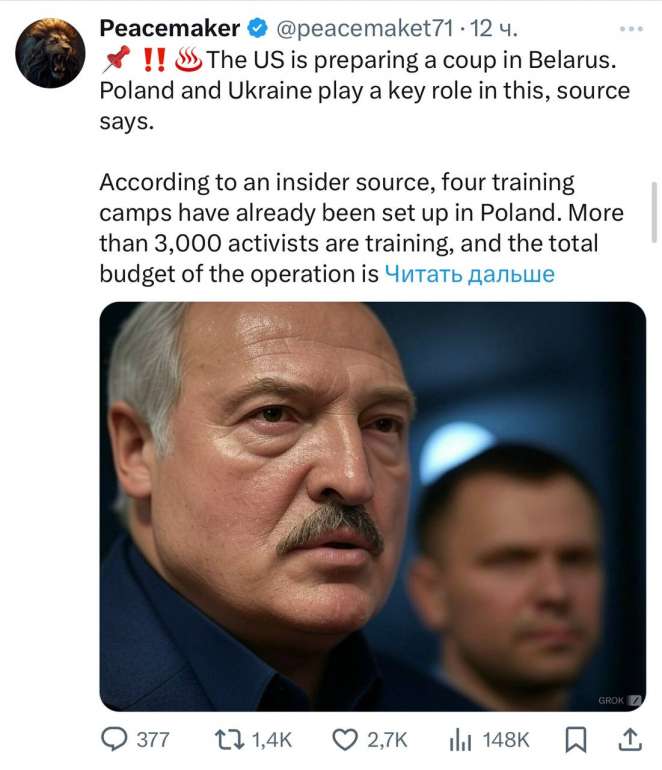Click the 377 replies count
The width and height of the screenshot is (662, 770).
(x=152, y=740)
